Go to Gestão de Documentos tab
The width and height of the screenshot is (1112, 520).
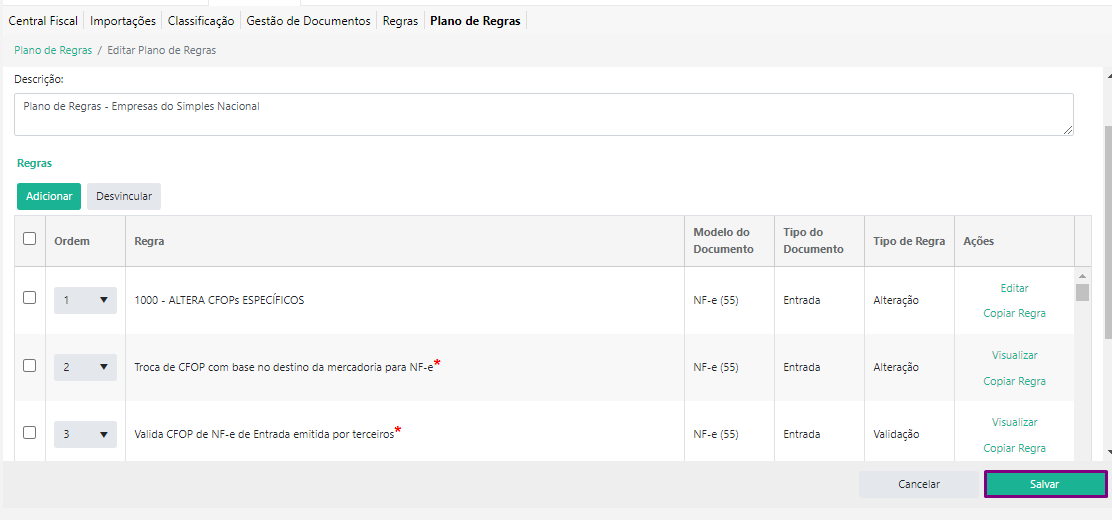308,20
